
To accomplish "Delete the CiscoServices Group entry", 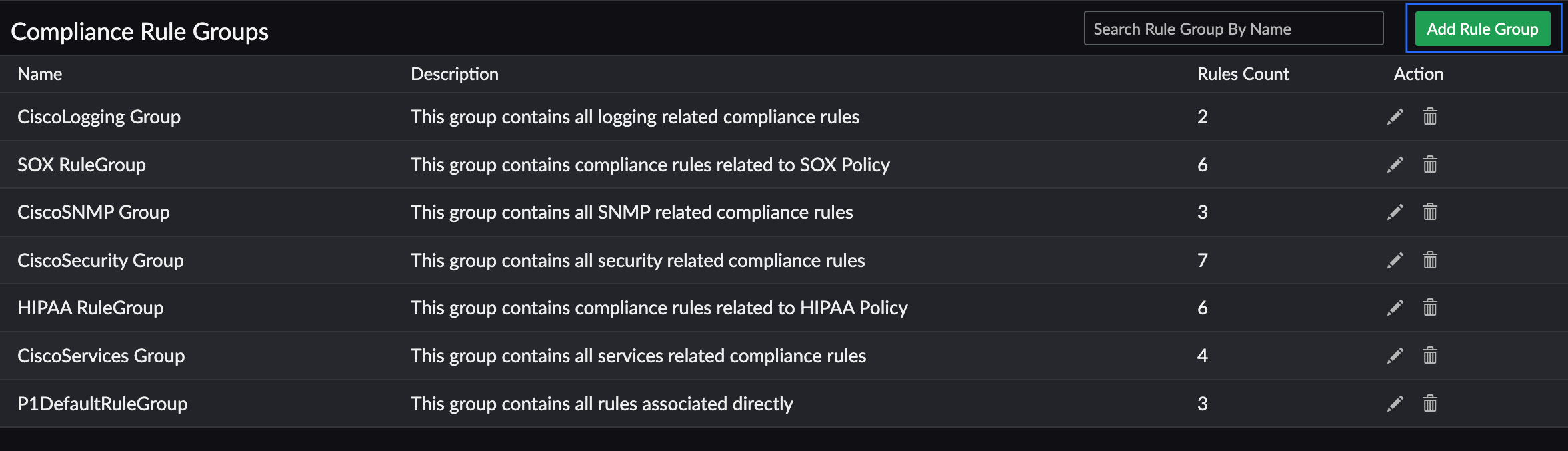I will [x=1430, y=356].
